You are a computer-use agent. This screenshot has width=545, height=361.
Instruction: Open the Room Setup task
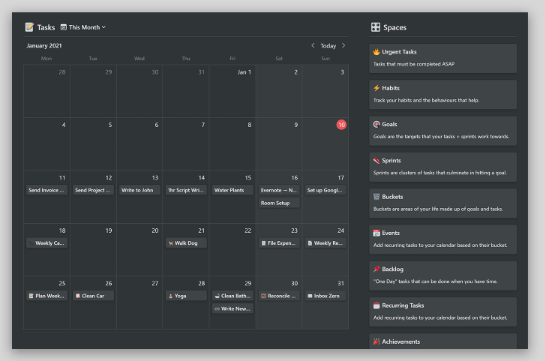279,203
